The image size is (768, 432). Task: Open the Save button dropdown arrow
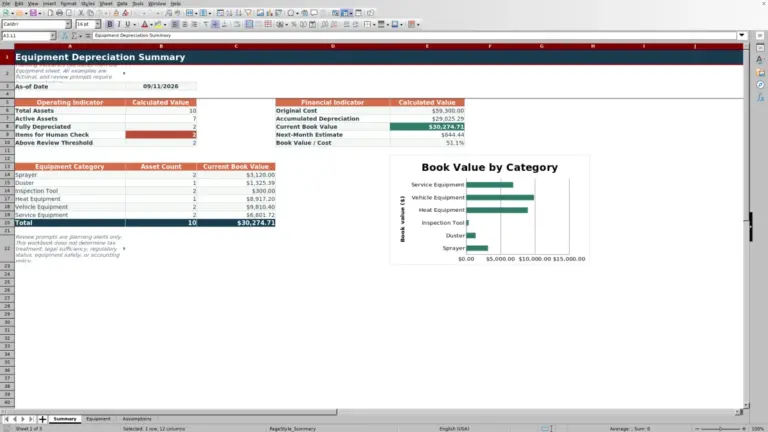[40, 13]
